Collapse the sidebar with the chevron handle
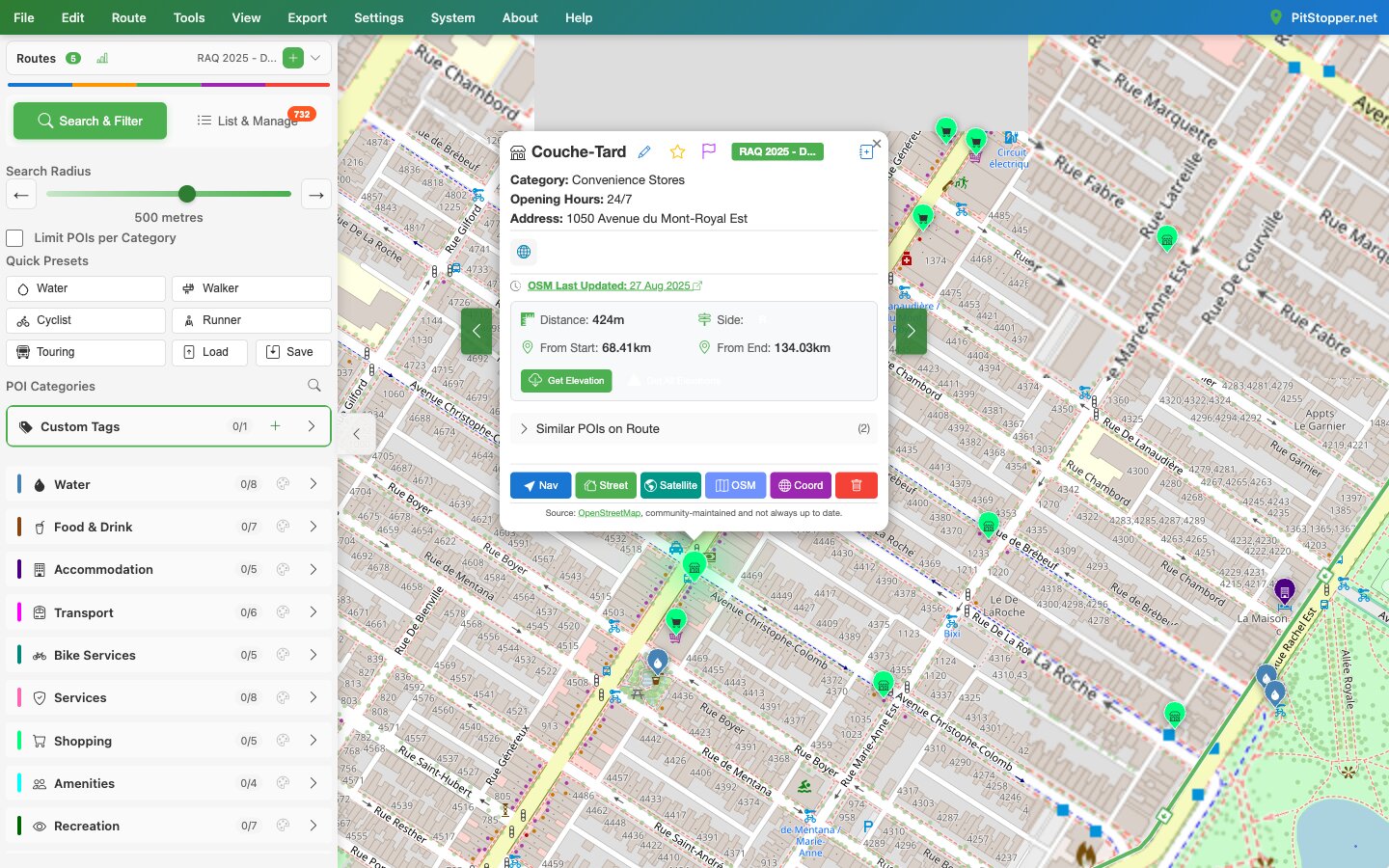The image size is (1389, 868). pos(356,434)
